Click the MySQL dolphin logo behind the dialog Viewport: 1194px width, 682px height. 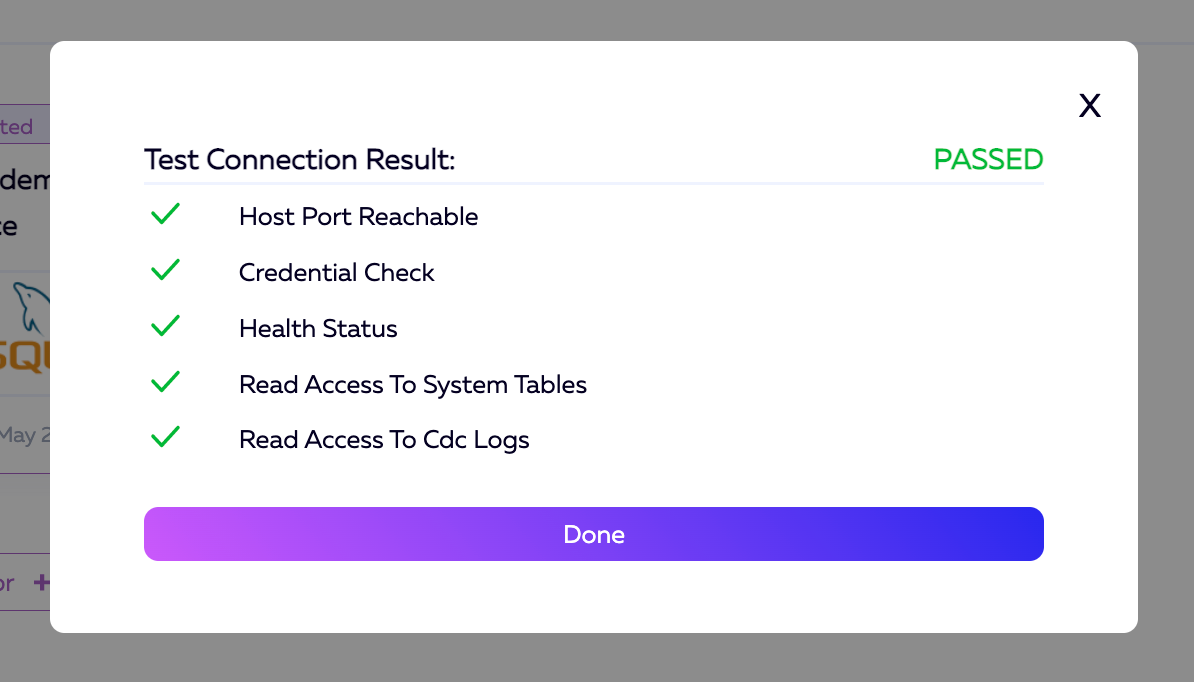[30, 308]
